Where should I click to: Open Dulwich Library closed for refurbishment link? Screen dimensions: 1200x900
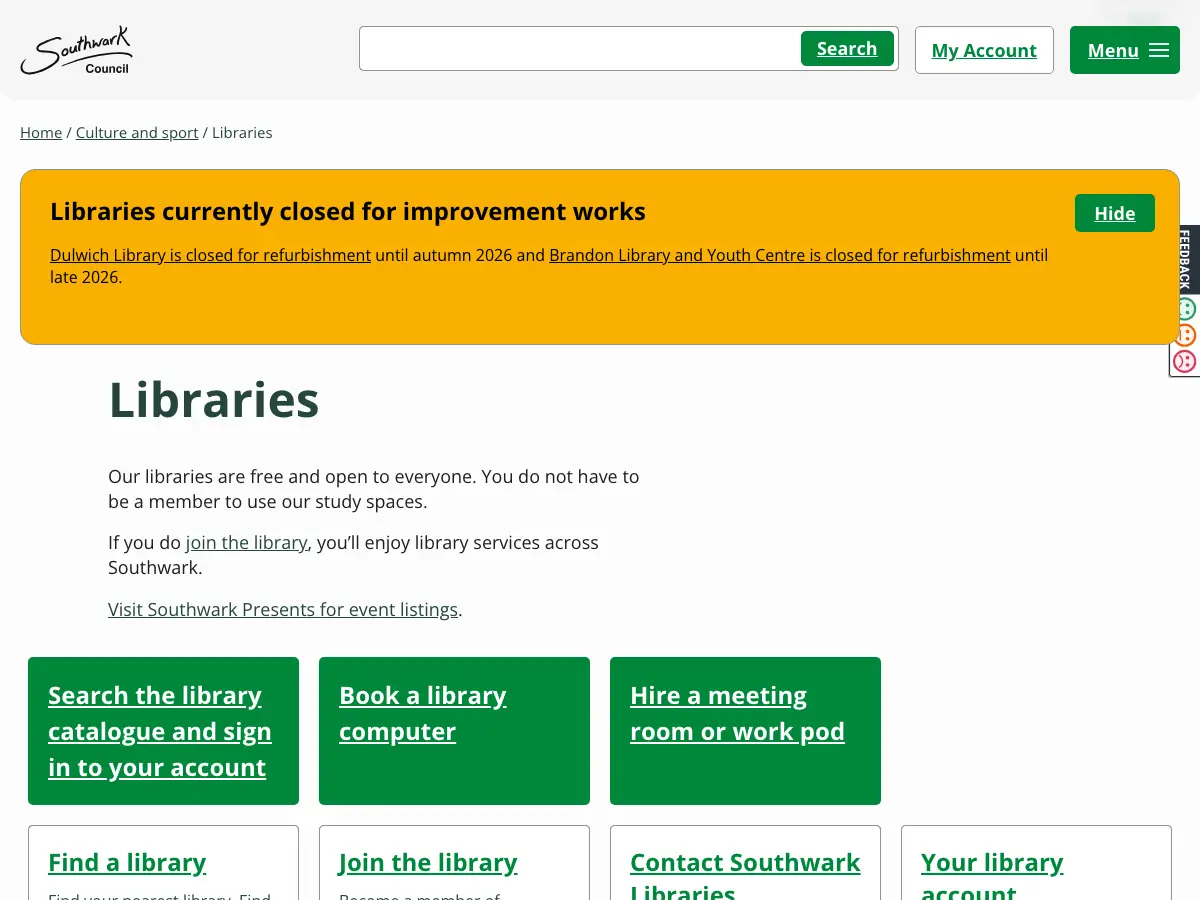point(210,255)
